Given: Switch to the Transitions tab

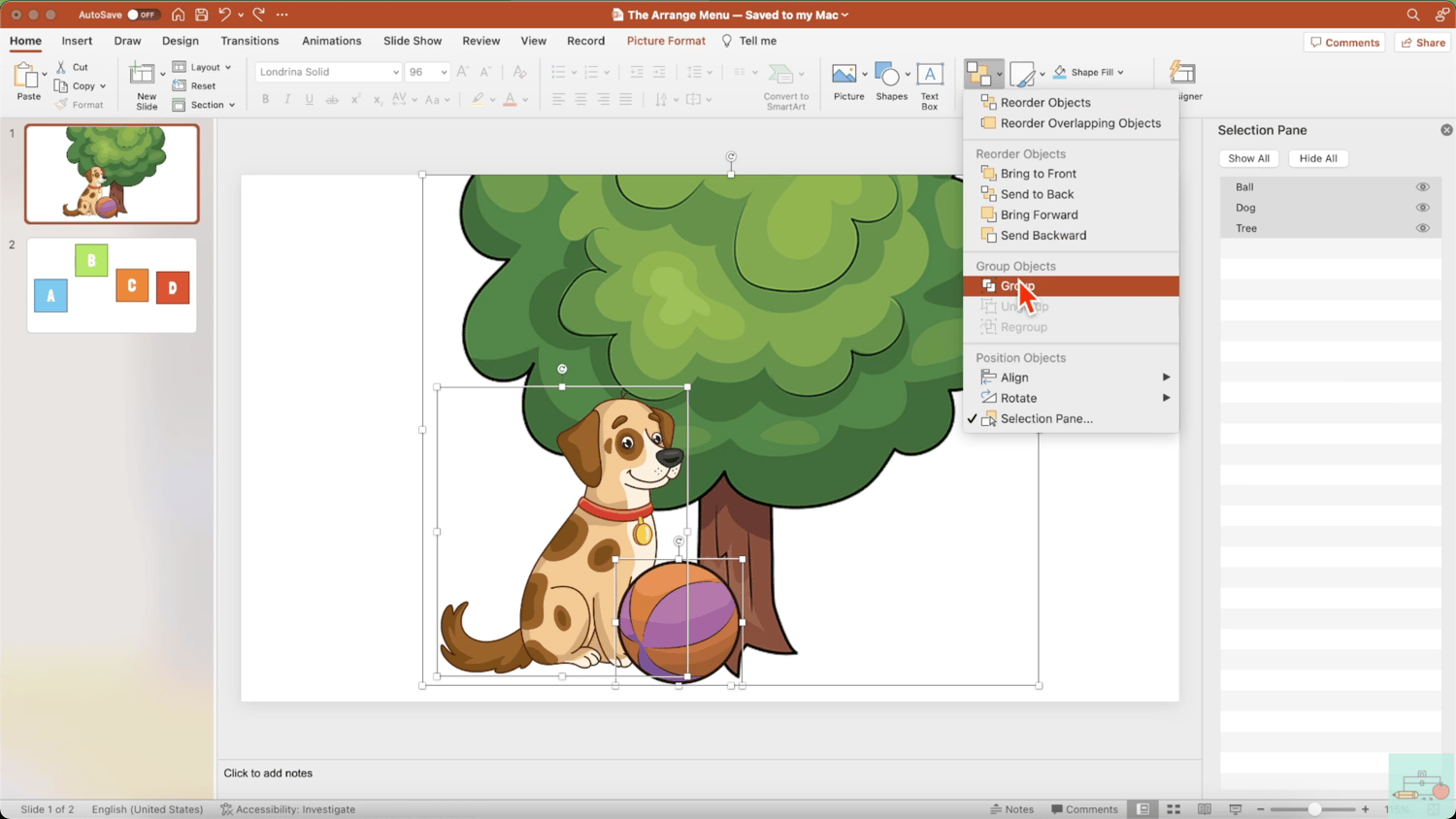Looking at the screenshot, I should (249, 41).
